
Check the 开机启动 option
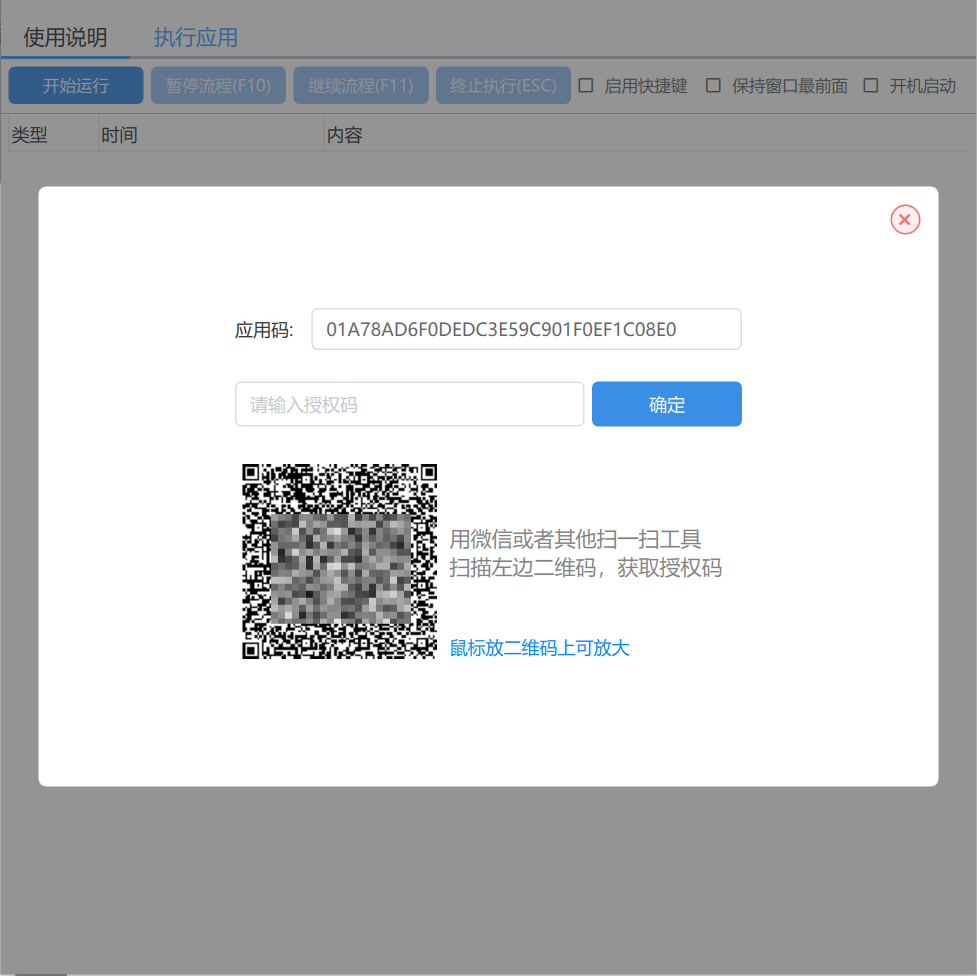(870, 85)
